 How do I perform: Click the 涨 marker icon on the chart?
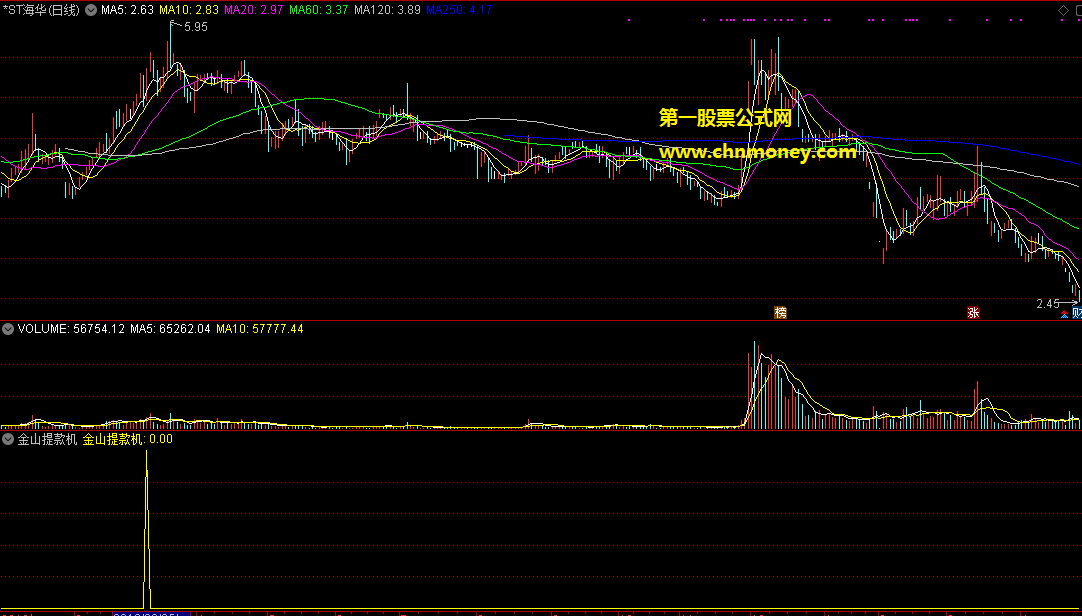pos(973,313)
